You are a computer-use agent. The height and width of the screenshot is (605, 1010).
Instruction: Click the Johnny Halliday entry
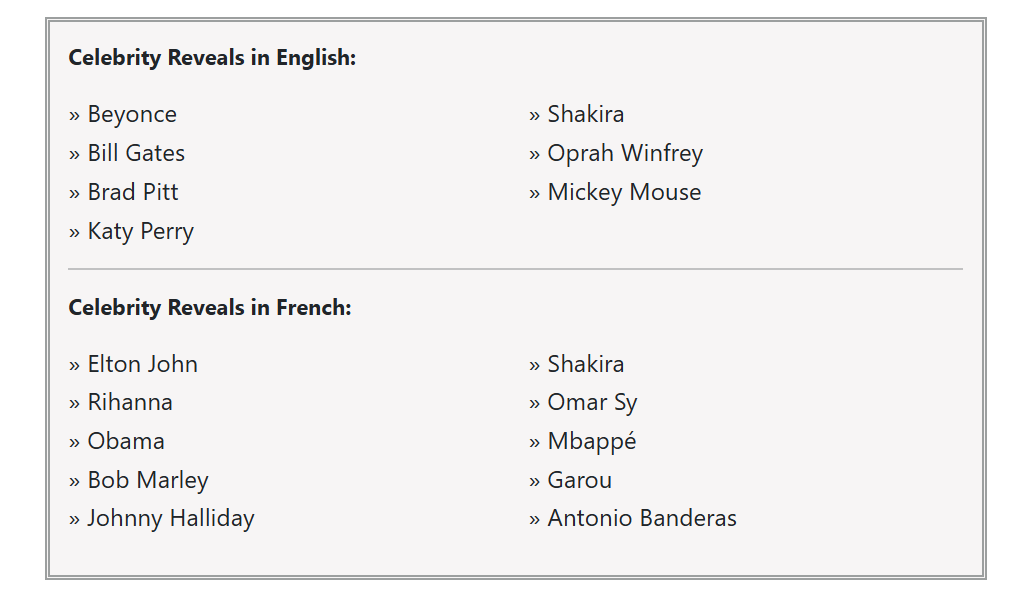pos(171,518)
